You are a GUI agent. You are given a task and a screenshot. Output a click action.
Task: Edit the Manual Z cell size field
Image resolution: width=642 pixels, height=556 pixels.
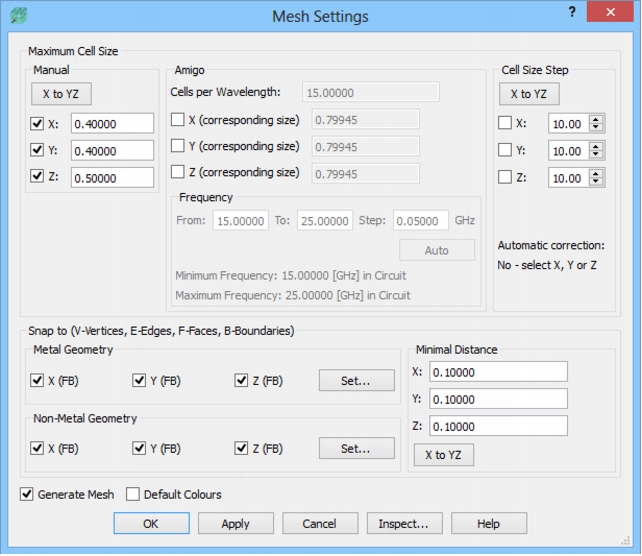112,178
